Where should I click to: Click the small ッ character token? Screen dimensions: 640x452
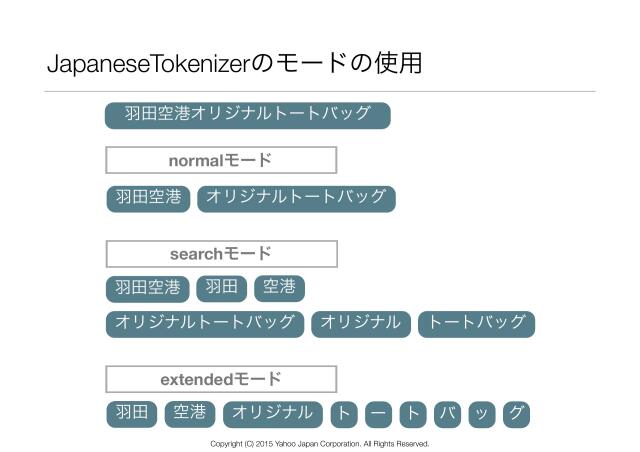pyautogui.click(x=481, y=414)
